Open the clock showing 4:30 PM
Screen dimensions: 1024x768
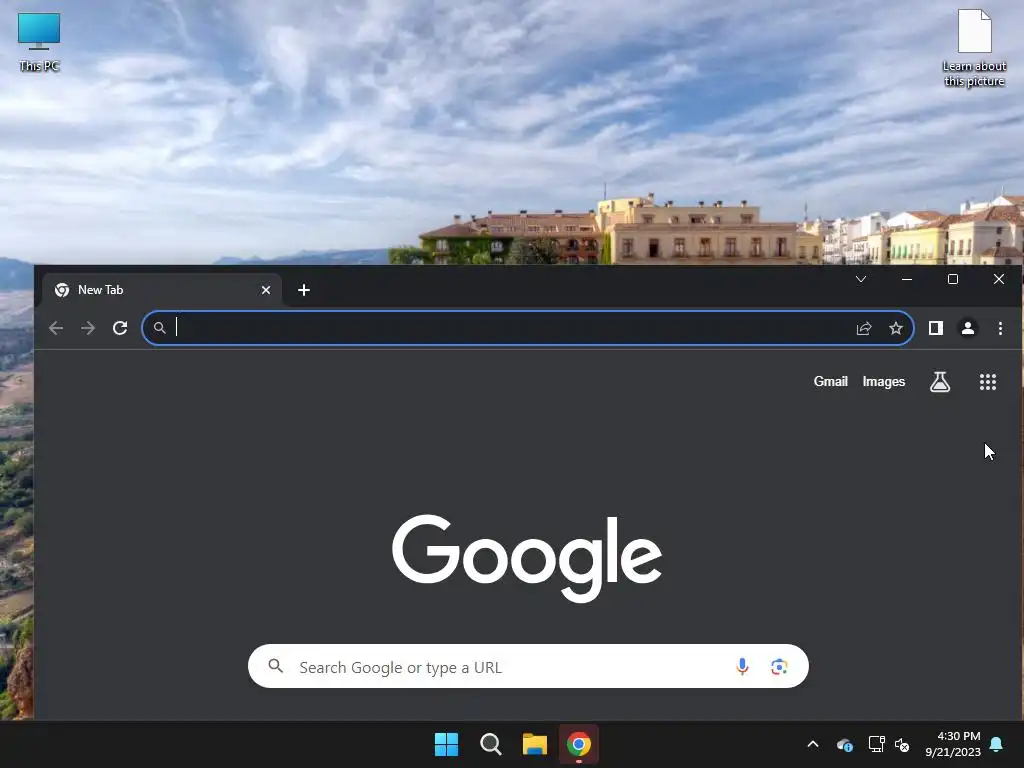pos(953,744)
